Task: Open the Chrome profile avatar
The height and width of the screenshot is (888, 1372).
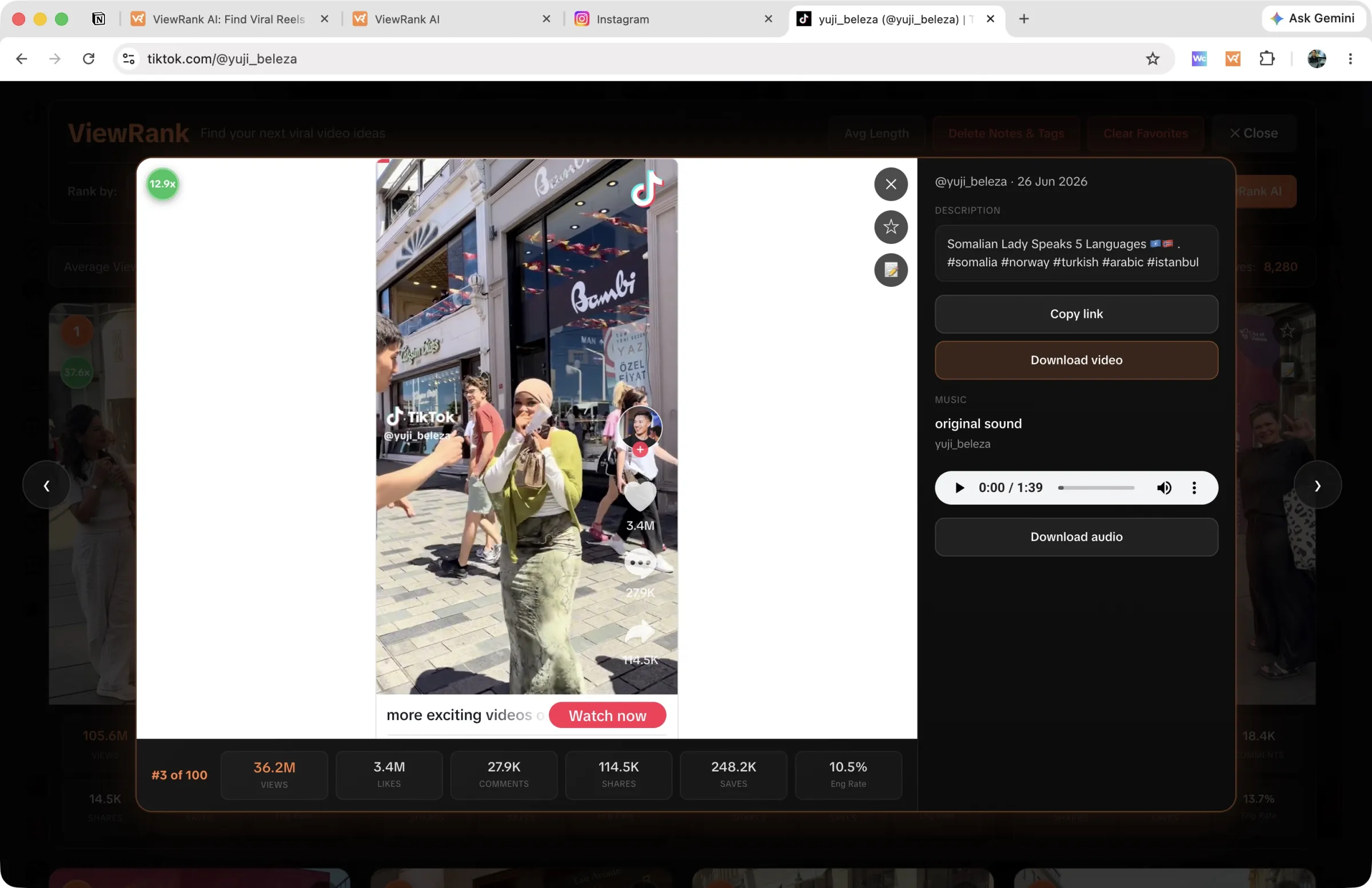Action: click(1317, 59)
